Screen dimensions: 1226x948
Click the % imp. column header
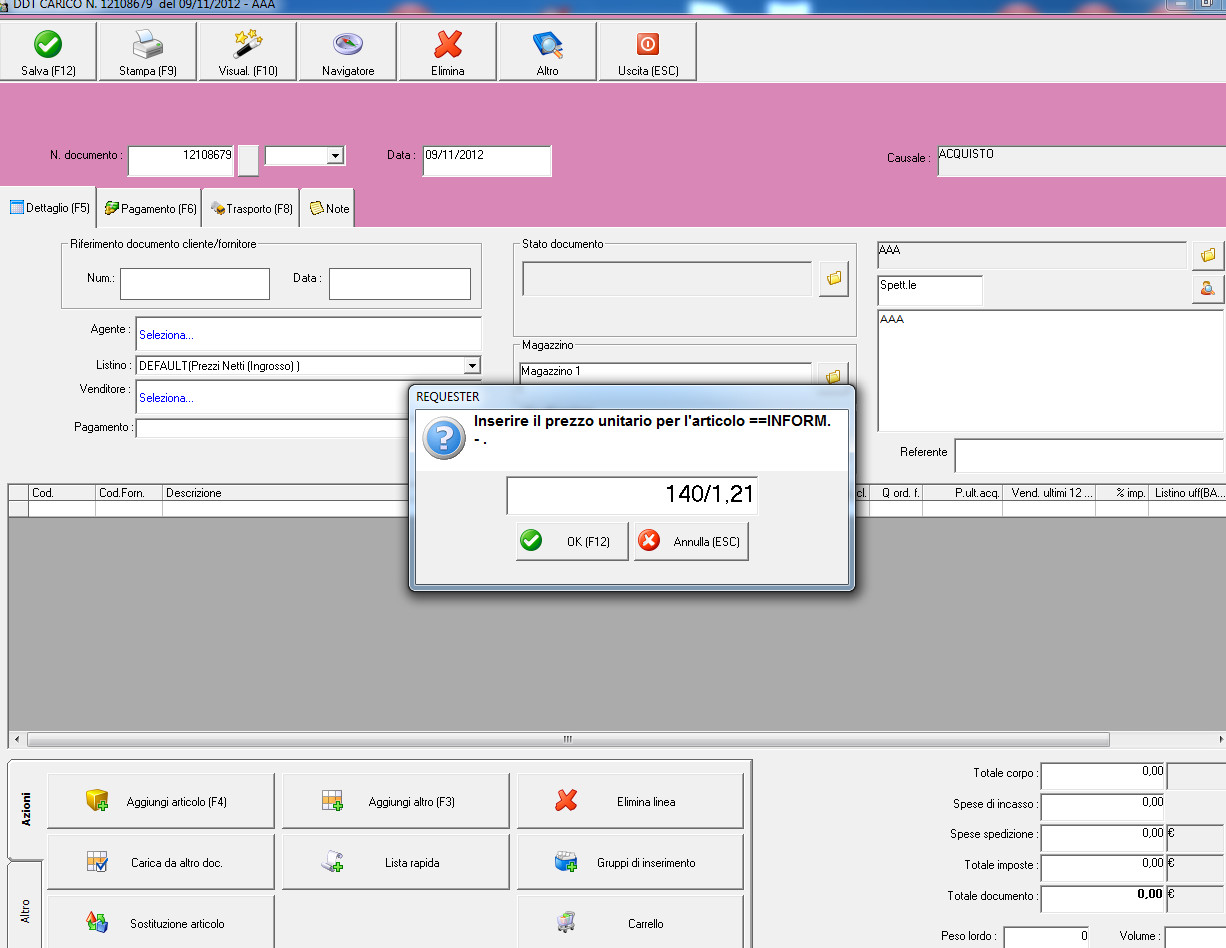click(x=1121, y=493)
